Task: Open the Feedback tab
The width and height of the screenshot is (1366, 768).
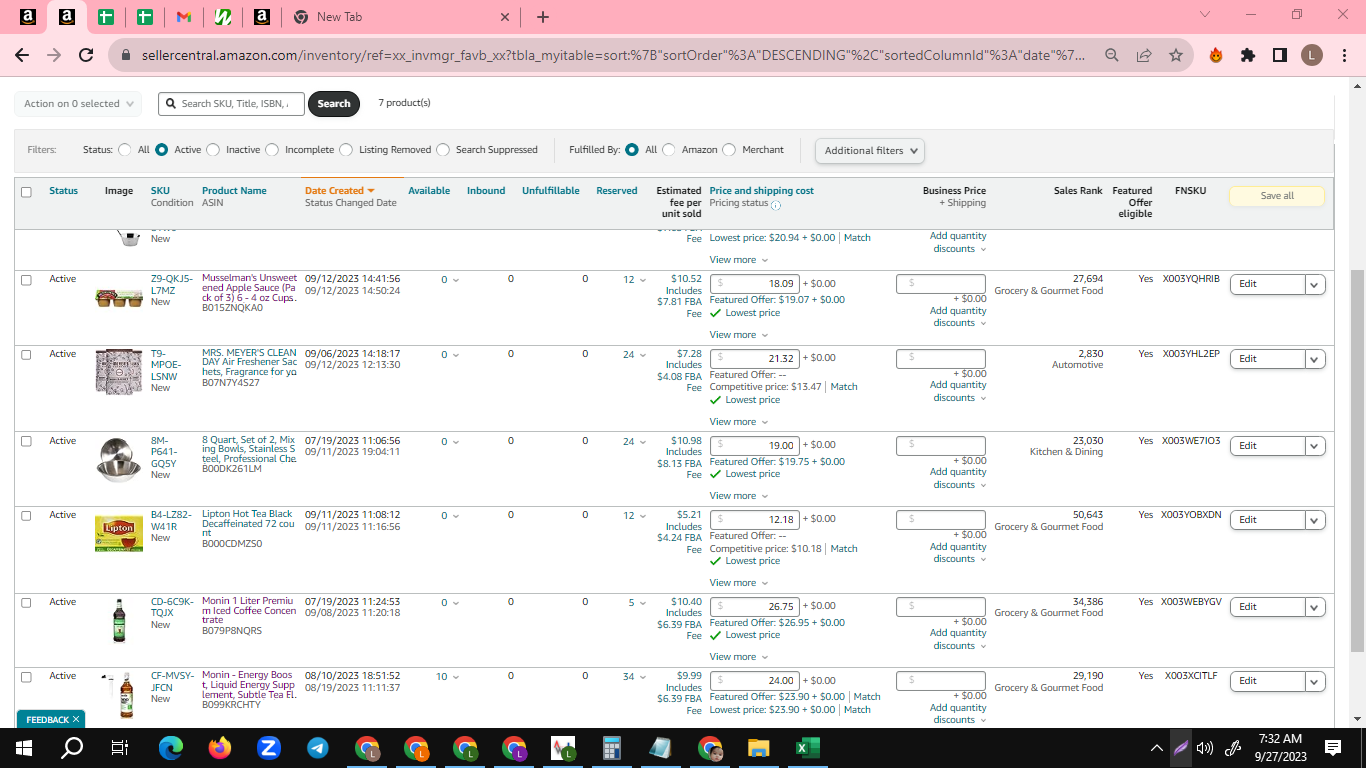Action: click(46, 719)
